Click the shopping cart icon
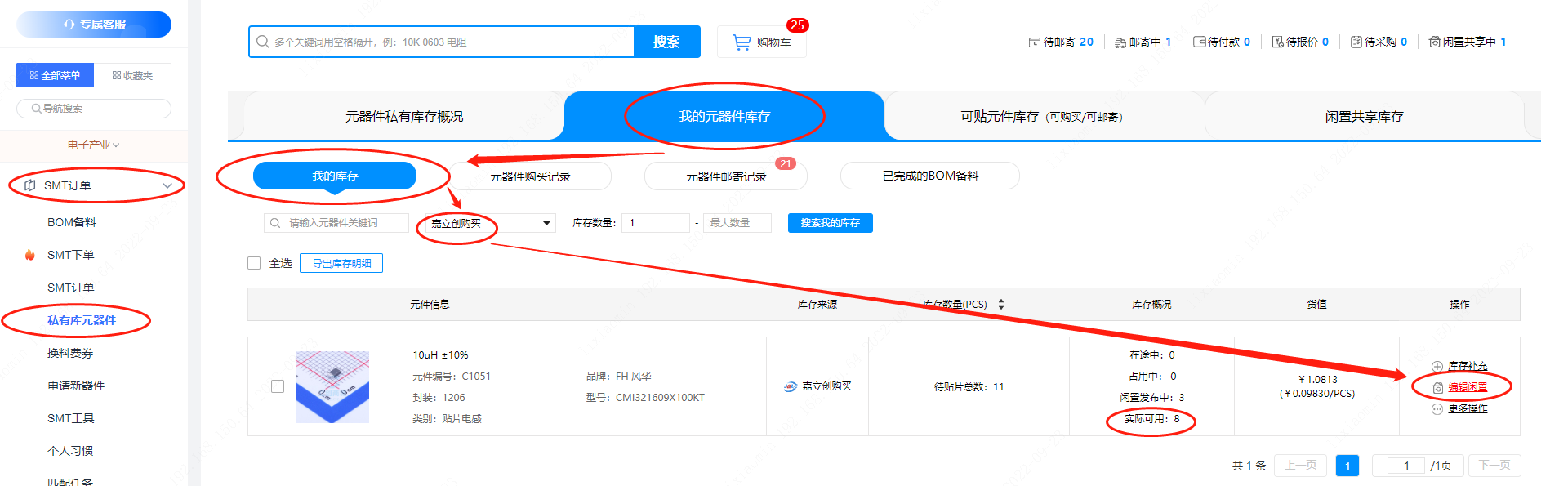This screenshot has width=1568, height=486. click(x=742, y=42)
